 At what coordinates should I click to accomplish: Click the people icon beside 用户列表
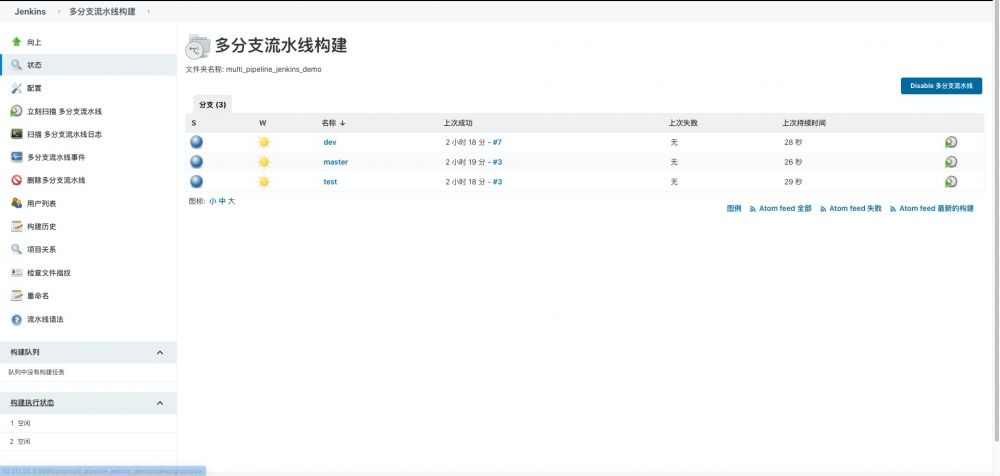[17, 203]
